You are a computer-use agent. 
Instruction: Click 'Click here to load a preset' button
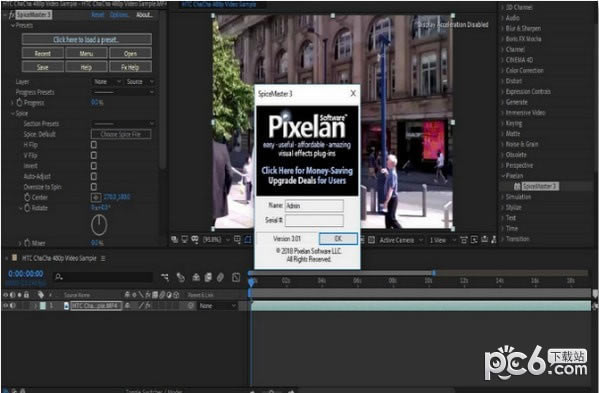[x=87, y=39]
